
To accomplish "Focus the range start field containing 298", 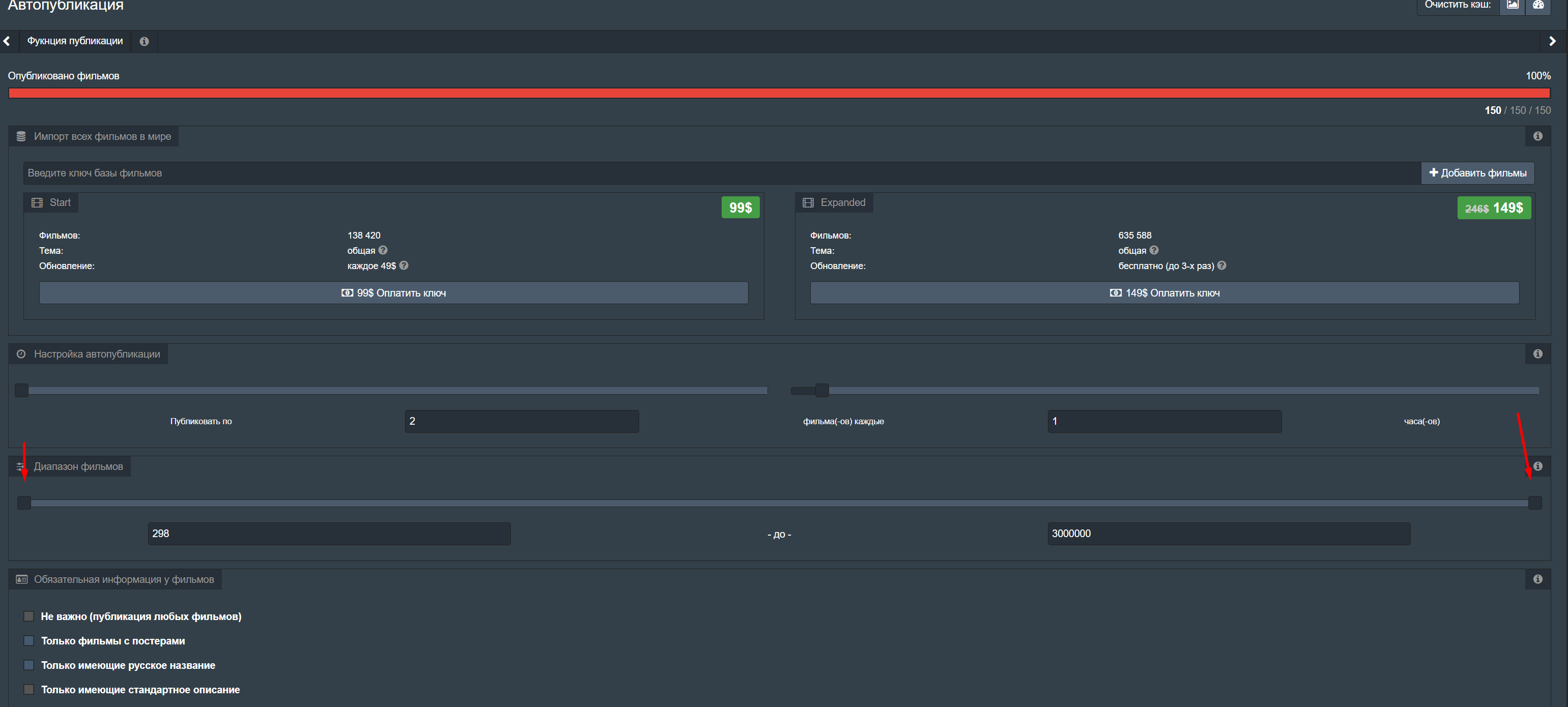I will [329, 534].
